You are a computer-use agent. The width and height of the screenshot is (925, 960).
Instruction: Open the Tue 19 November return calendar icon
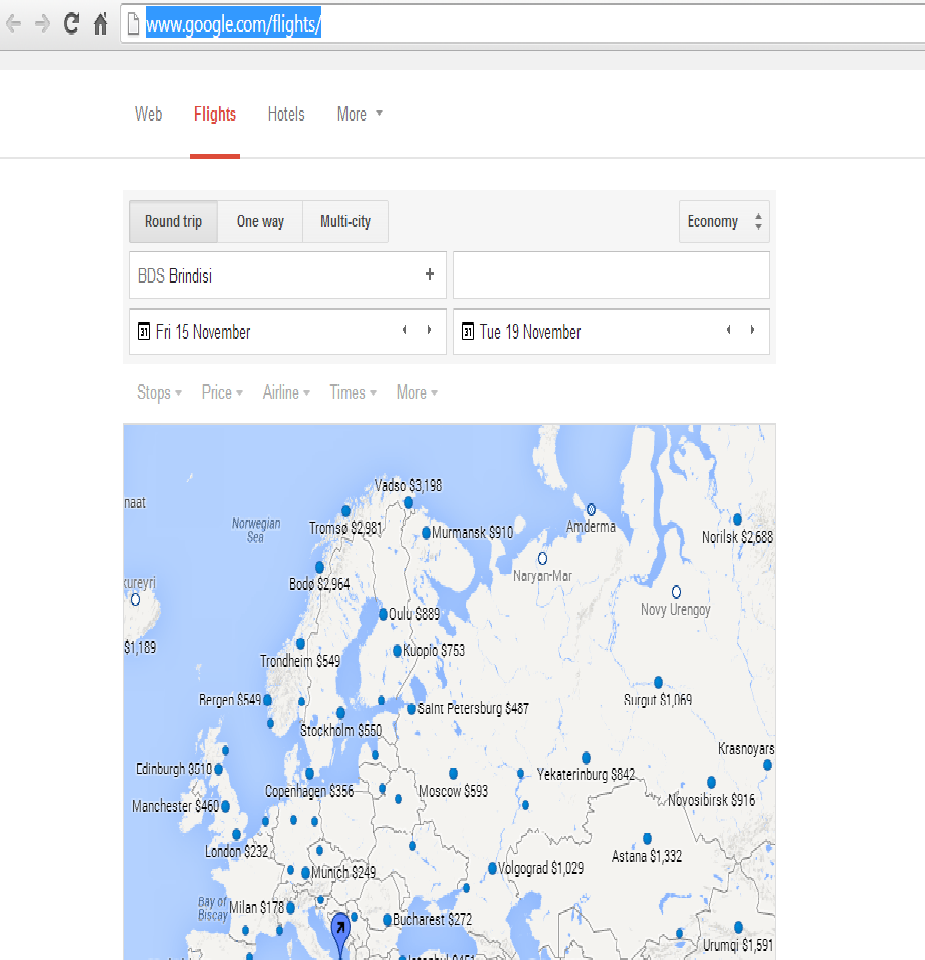point(468,331)
